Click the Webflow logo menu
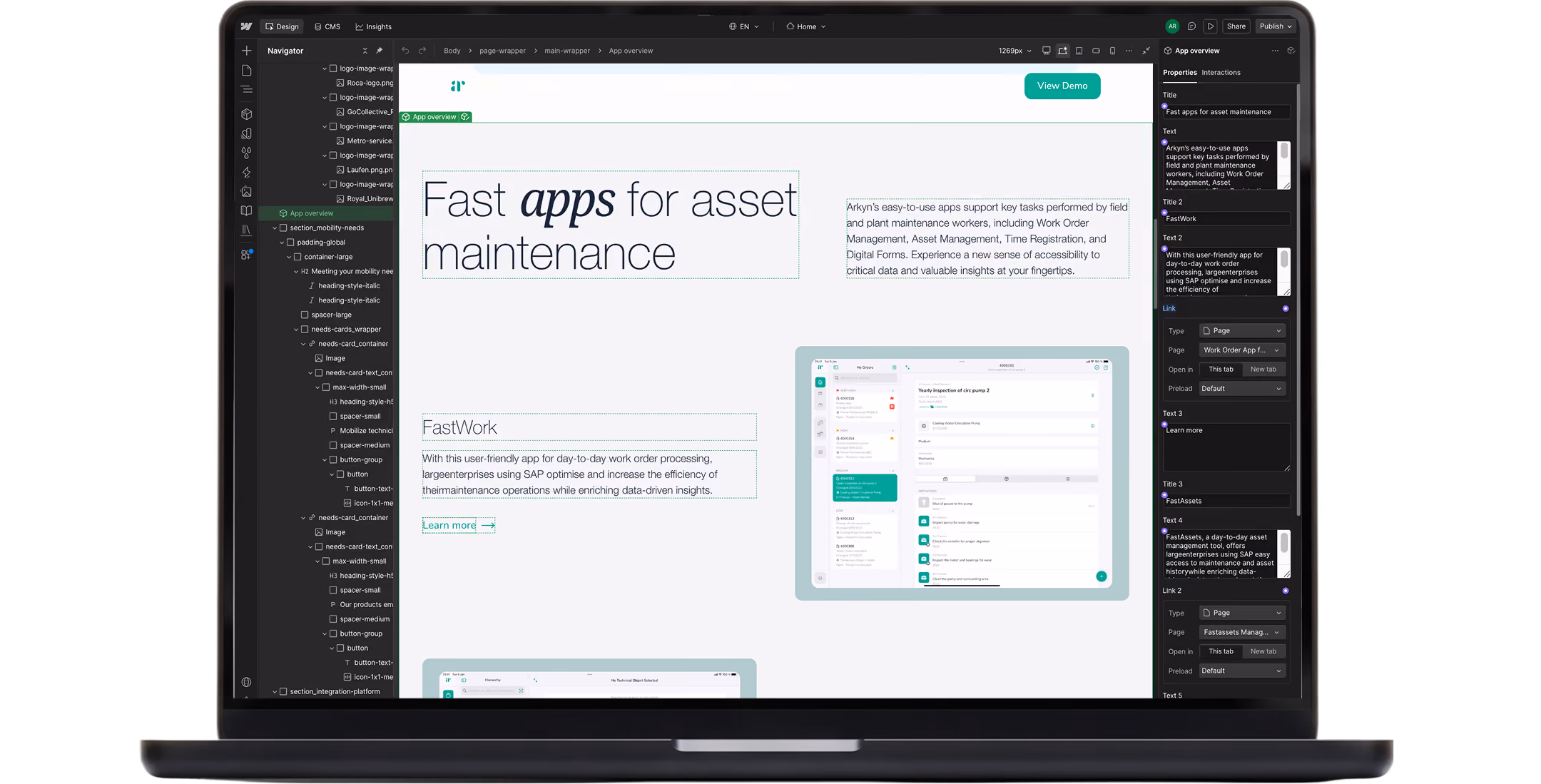The image size is (1541, 784). [247, 26]
